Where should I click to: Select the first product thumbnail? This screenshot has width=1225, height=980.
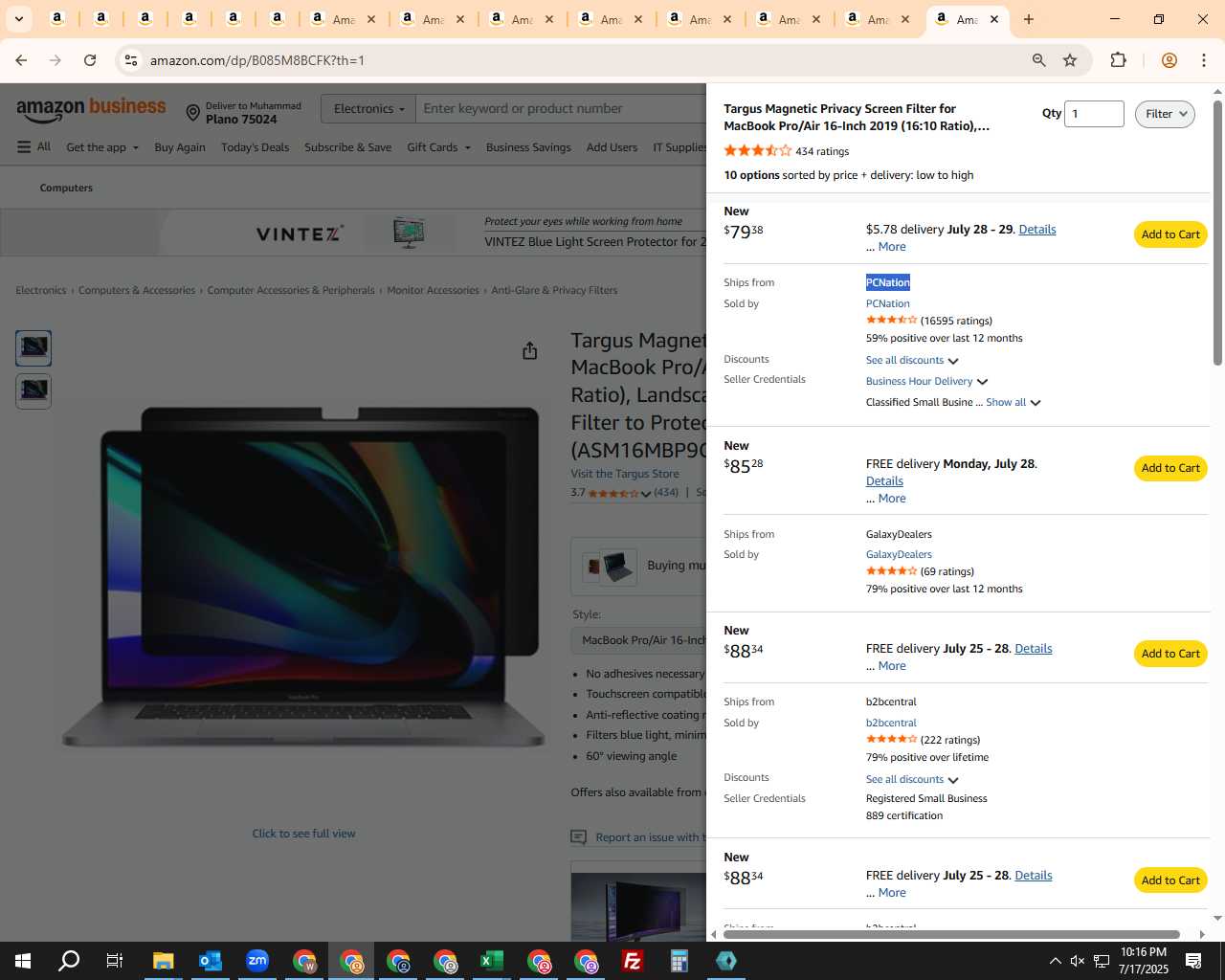33,347
